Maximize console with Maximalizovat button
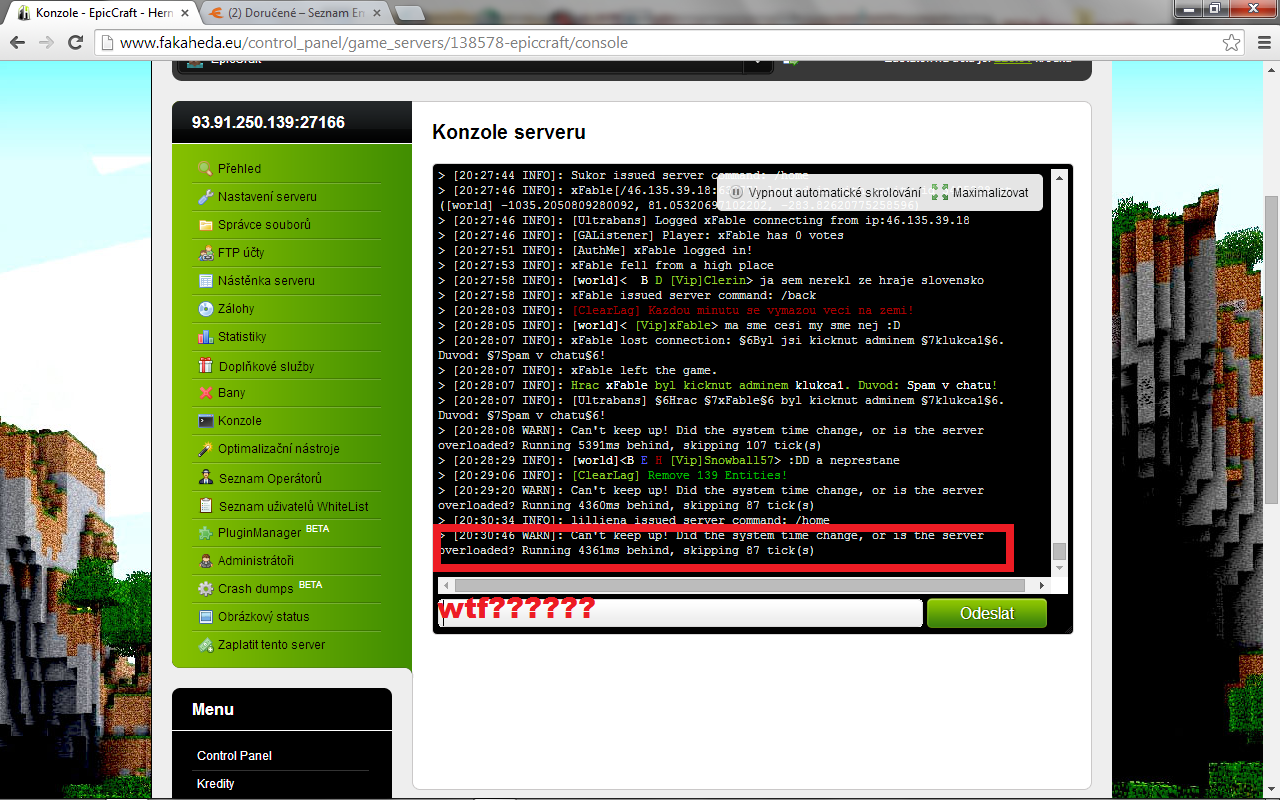This screenshot has width=1280, height=800. pos(980,193)
